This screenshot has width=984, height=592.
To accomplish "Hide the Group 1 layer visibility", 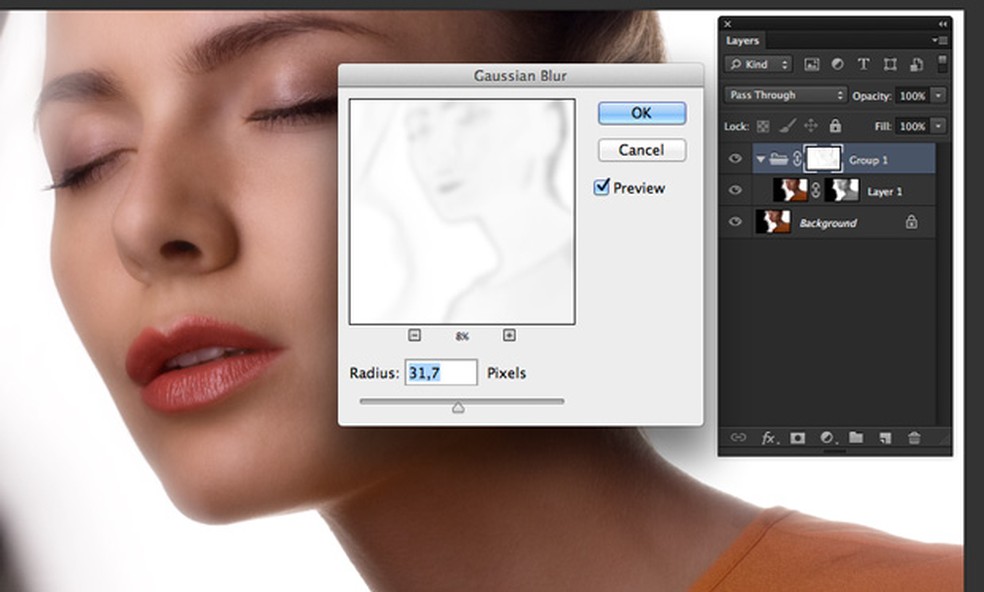I will pyautogui.click(x=736, y=159).
